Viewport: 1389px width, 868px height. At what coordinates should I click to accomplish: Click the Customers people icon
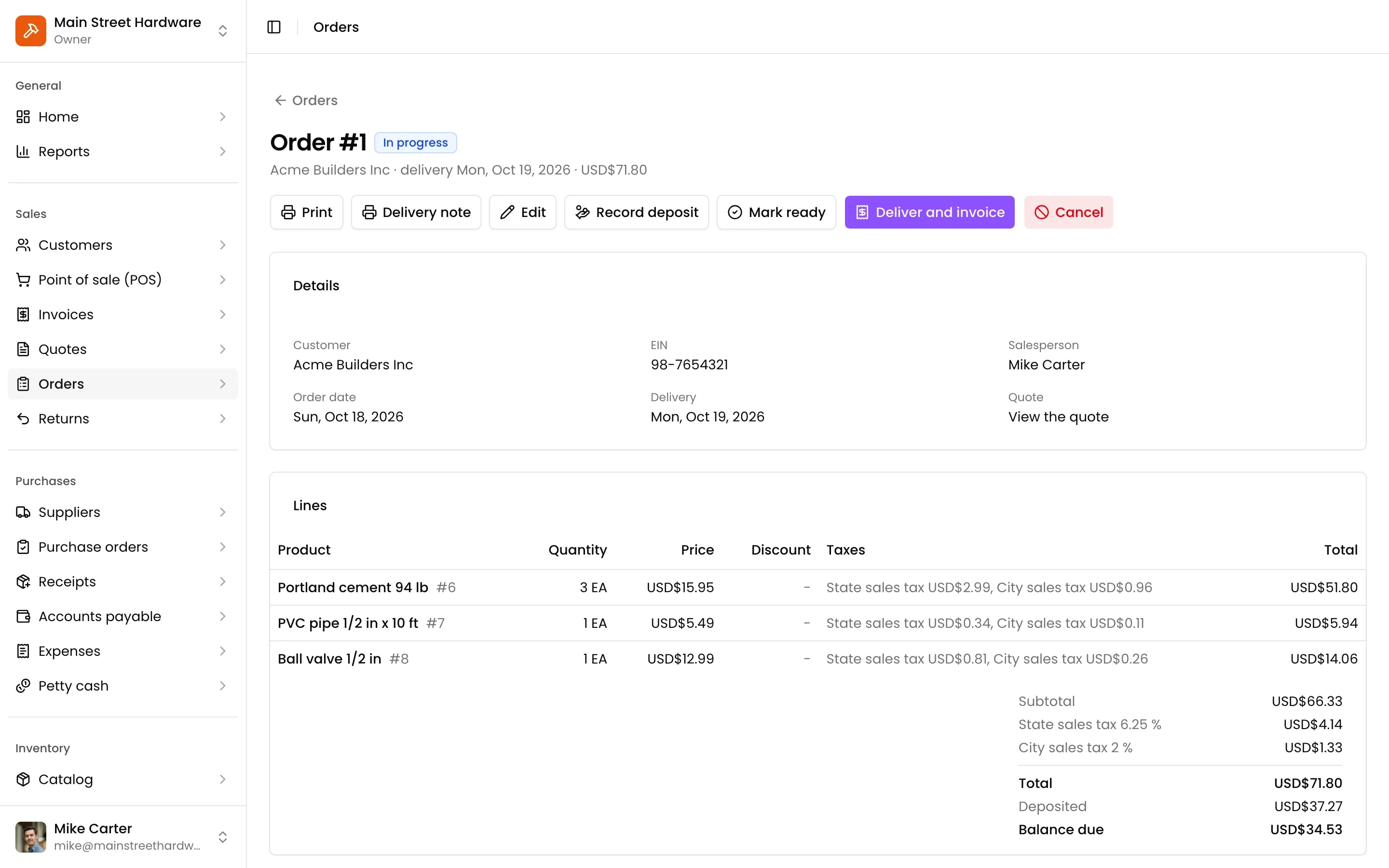pos(23,245)
